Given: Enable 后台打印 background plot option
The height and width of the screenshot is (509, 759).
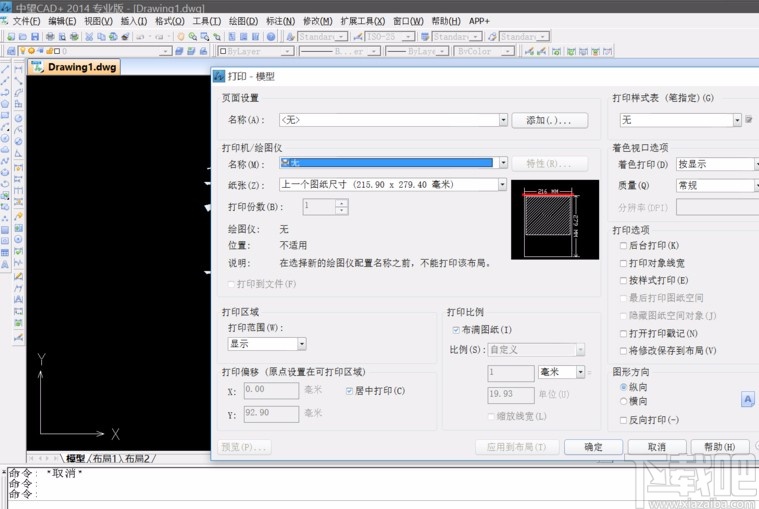Looking at the screenshot, I should 623,245.
